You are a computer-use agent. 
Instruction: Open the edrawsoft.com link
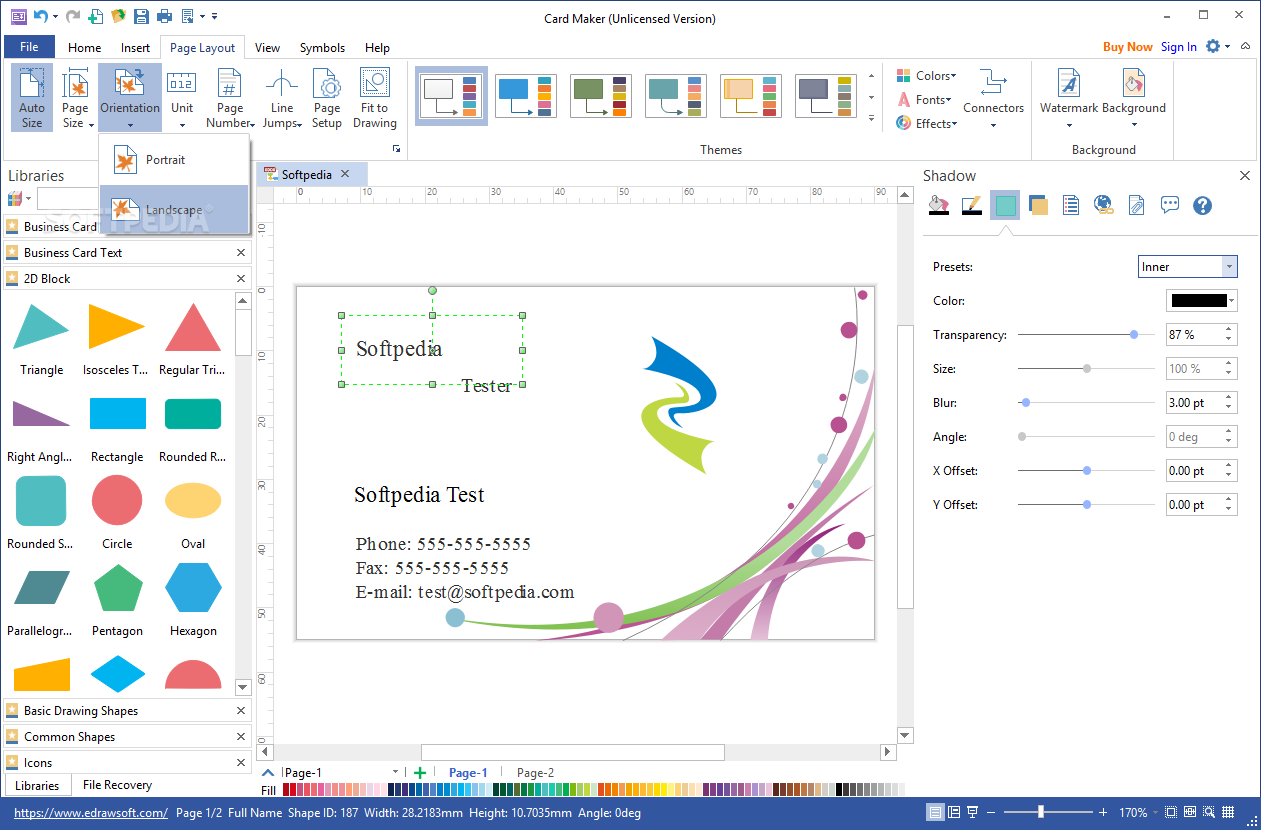[91, 813]
